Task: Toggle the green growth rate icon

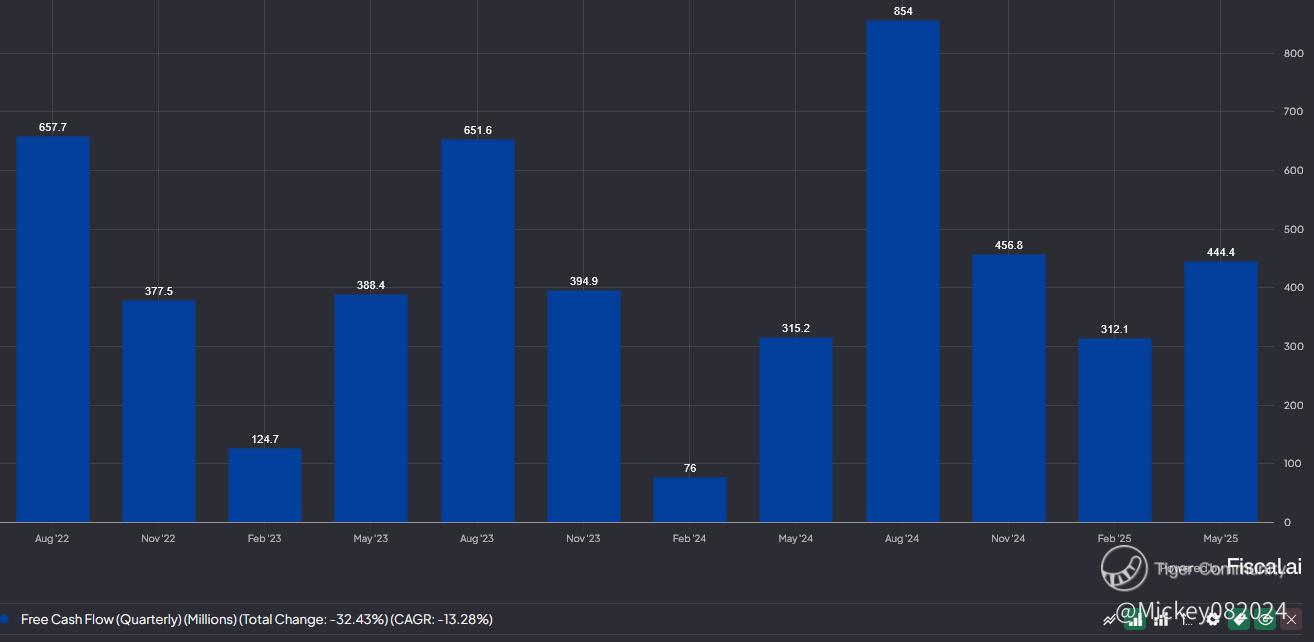Action: (1265, 620)
